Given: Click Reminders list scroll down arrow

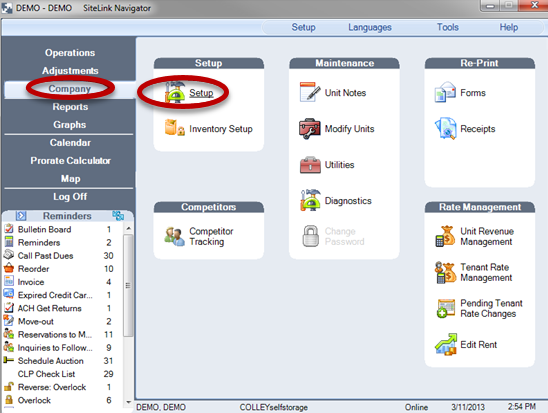Looking at the screenshot, I should (x=128, y=402).
